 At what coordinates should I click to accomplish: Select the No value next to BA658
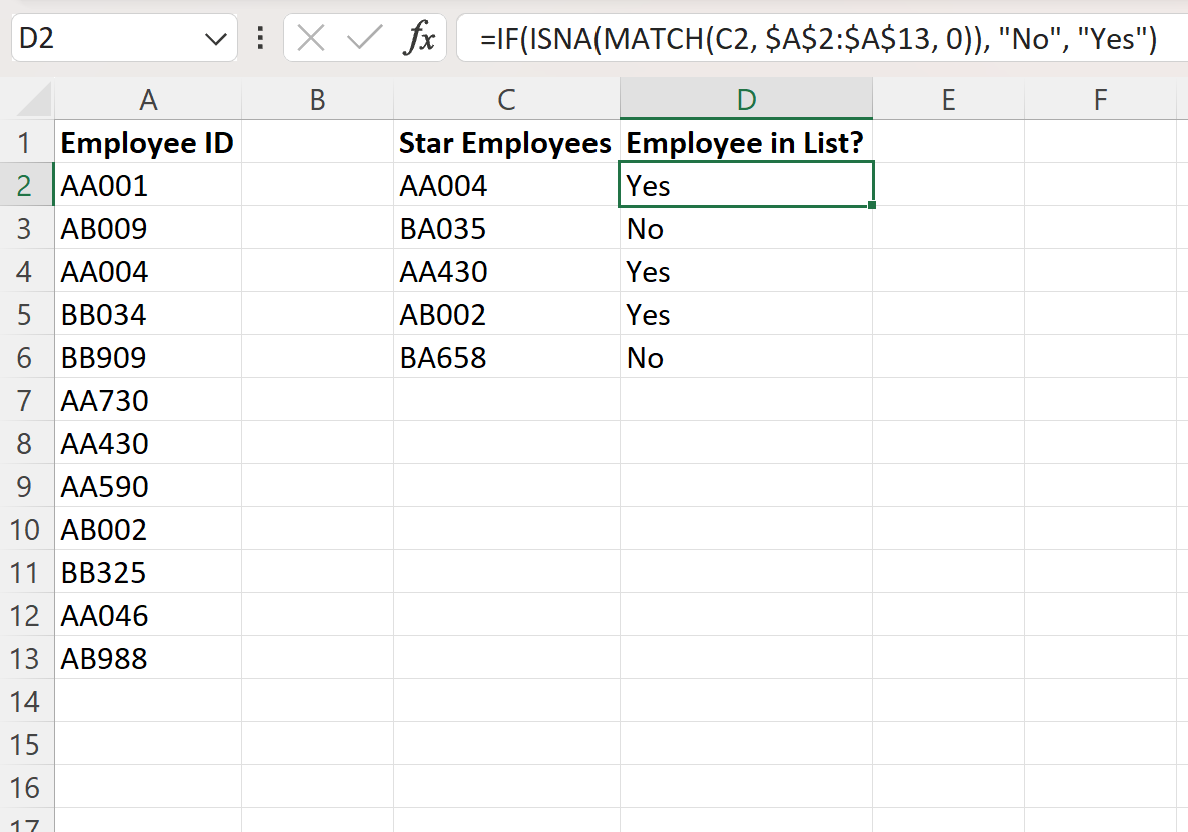pyautogui.click(x=746, y=357)
